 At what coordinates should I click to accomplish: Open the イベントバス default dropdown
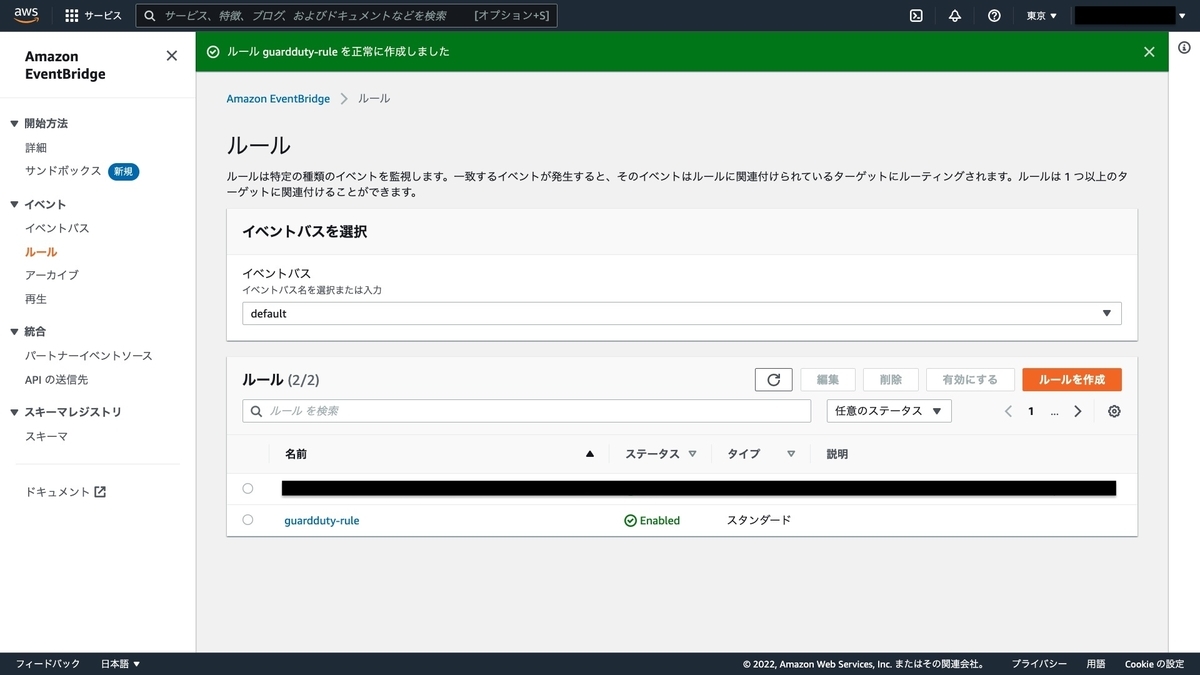(x=1107, y=313)
